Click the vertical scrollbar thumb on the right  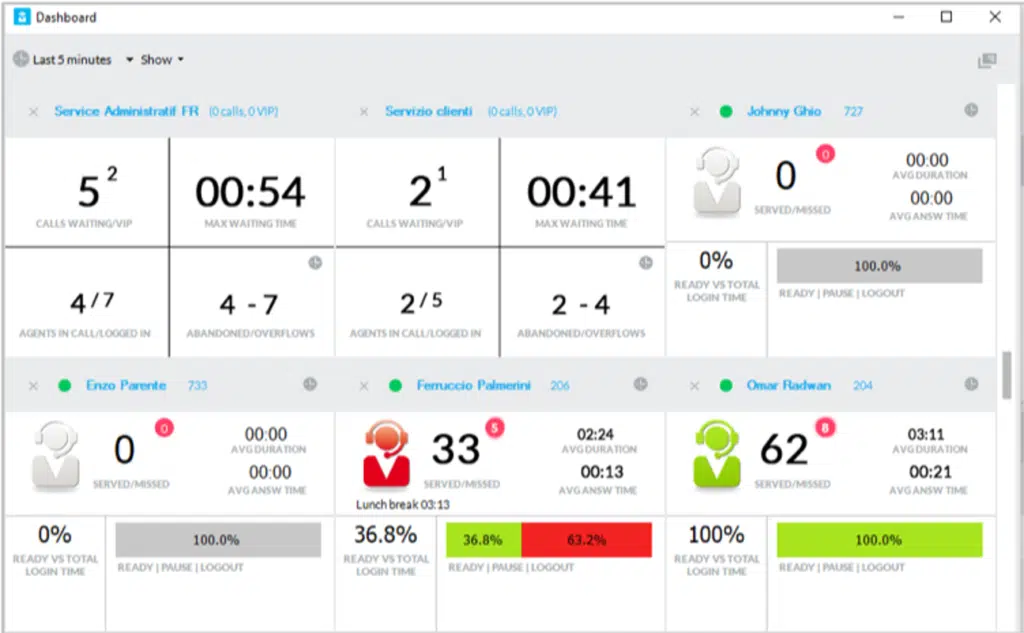tap(1009, 375)
